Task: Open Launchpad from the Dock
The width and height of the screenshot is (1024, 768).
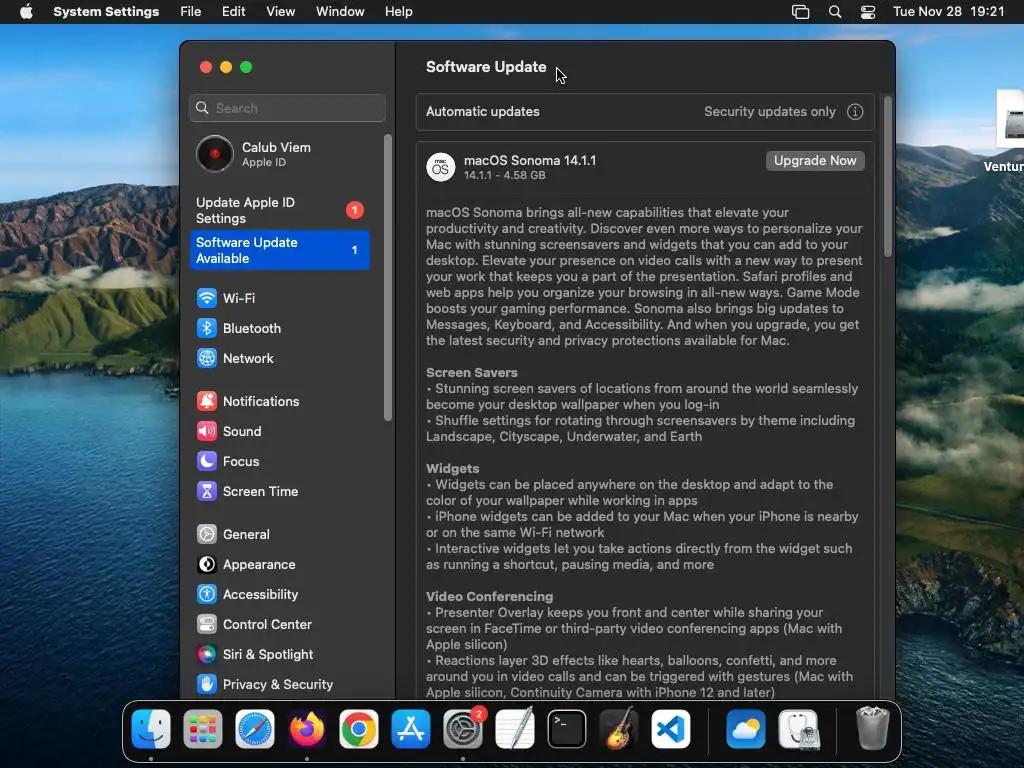Action: [x=202, y=729]
